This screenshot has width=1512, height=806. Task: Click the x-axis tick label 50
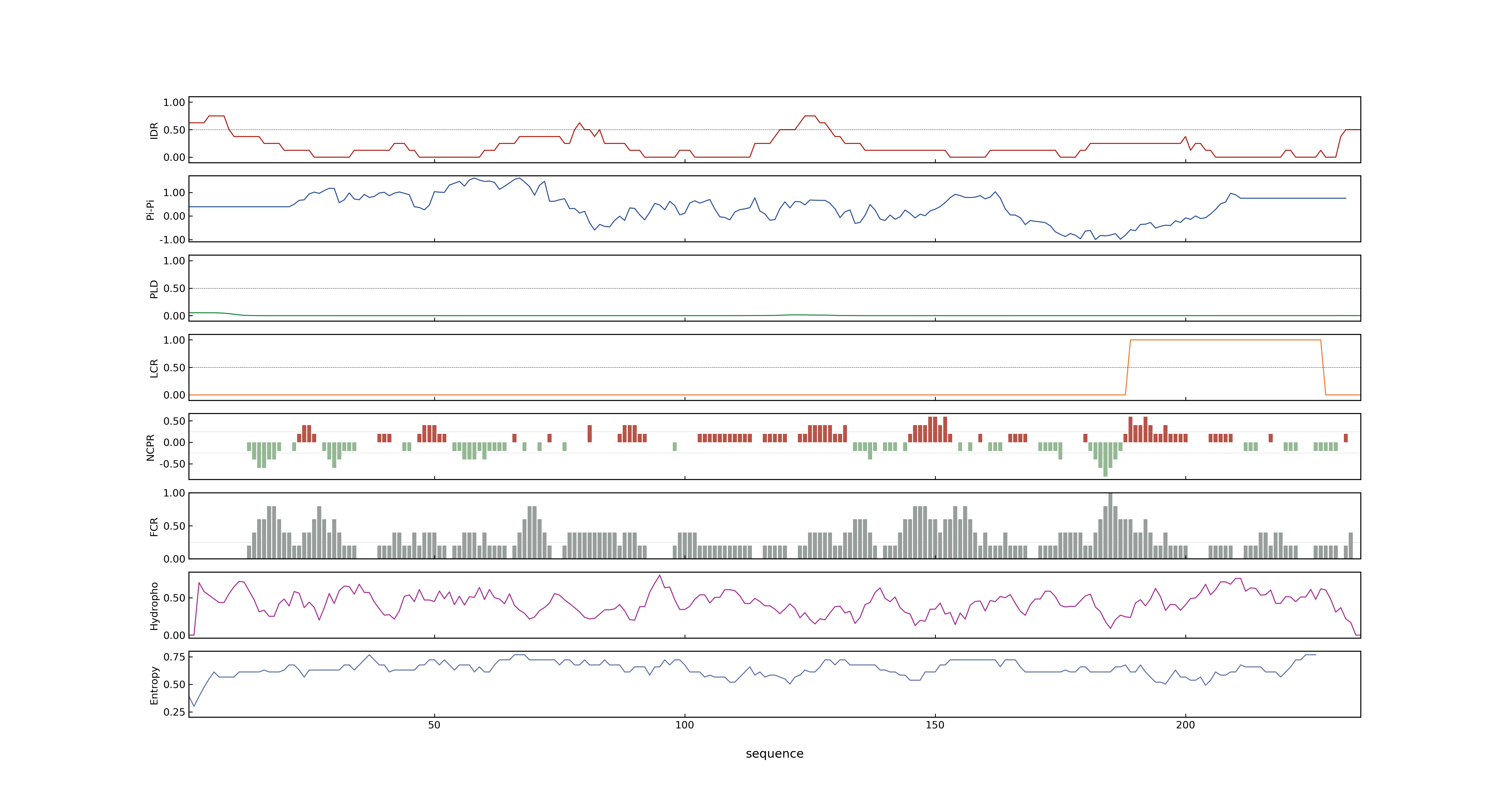click(x=434, y=725)
